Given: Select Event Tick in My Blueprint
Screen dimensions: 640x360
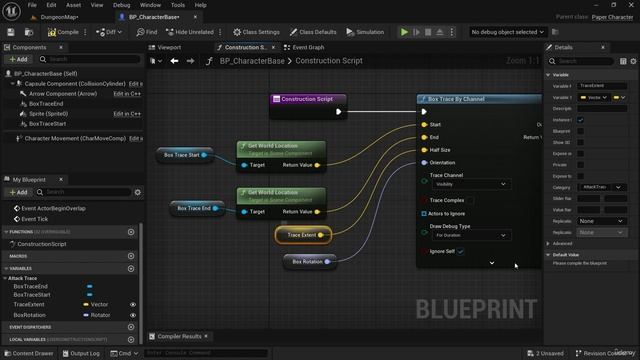Looking at the screenshot, I should pyautogui.click(x=35, y=219).
